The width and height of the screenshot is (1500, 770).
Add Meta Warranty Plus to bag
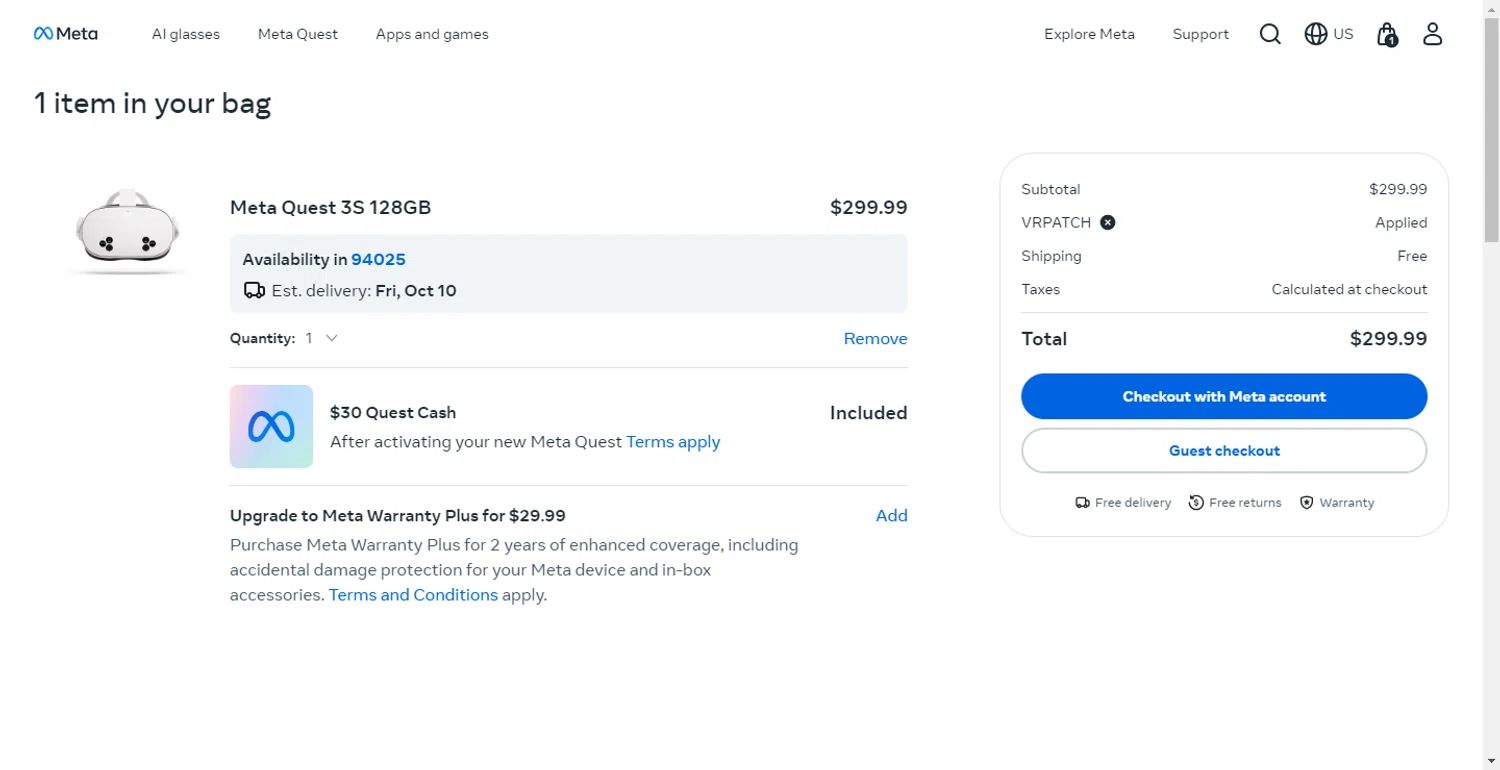[x=891, y=515]
